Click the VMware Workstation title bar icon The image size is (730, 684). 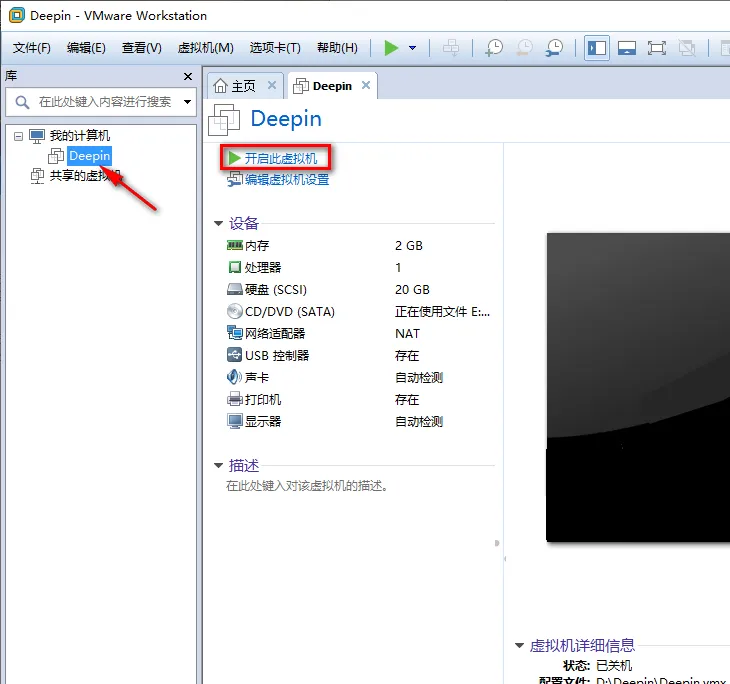tap(17, 15)
